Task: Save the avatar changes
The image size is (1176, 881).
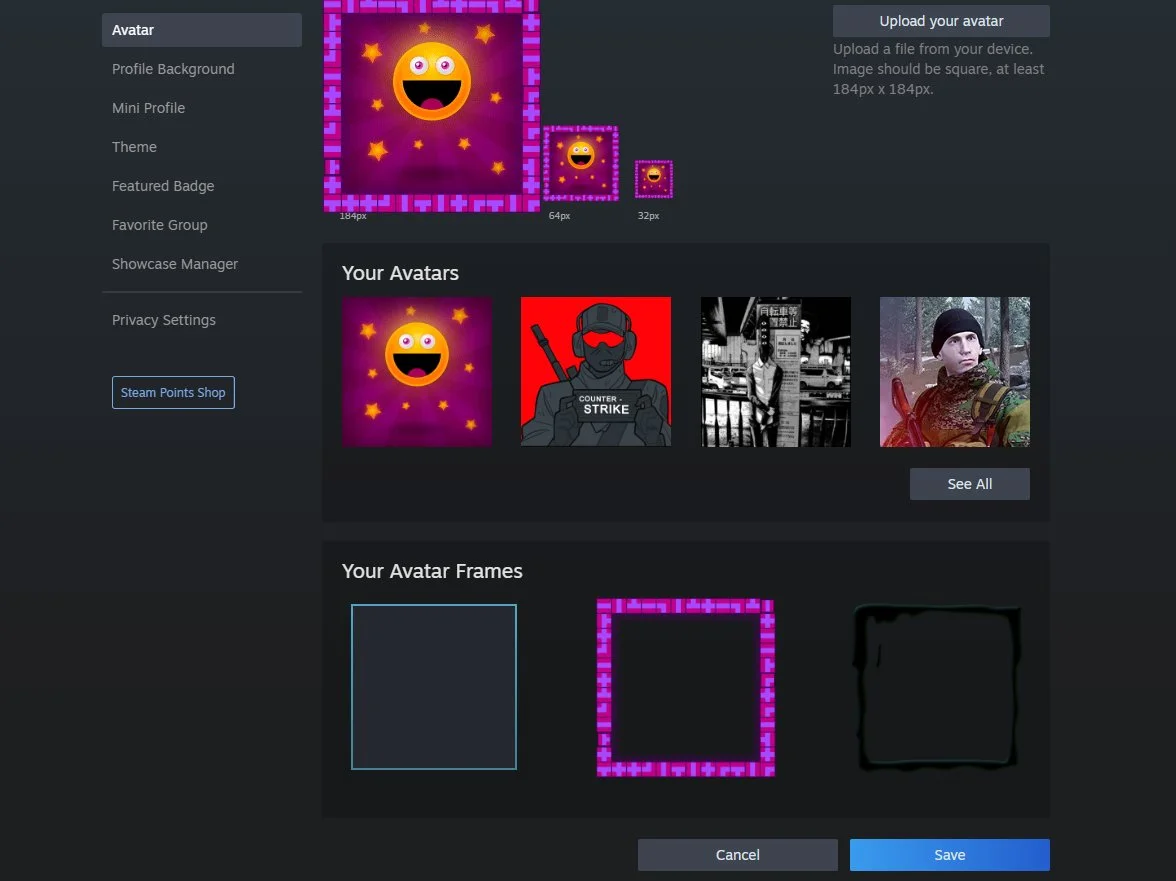Action: coord(949,855)
